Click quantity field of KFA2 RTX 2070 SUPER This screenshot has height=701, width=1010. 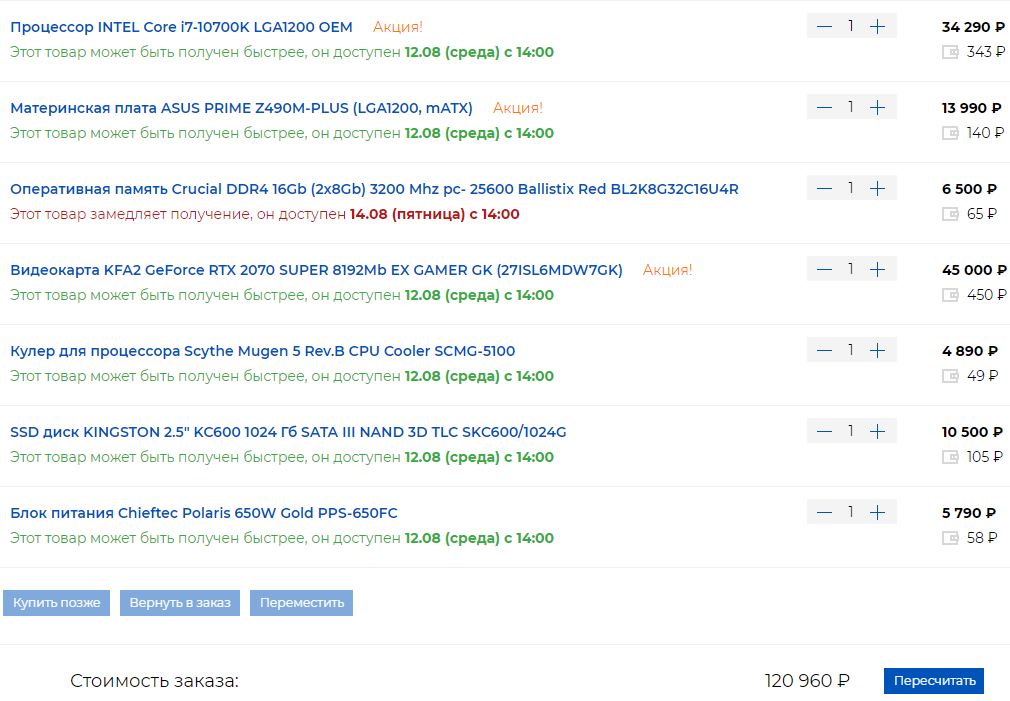[x=851, y=269]
